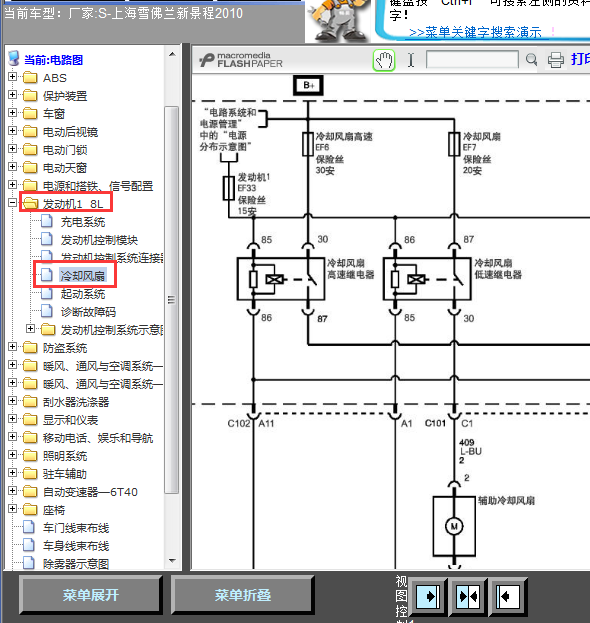Click the C102 connector label
This screenshot has width=590, height=623.
(239, 424)
